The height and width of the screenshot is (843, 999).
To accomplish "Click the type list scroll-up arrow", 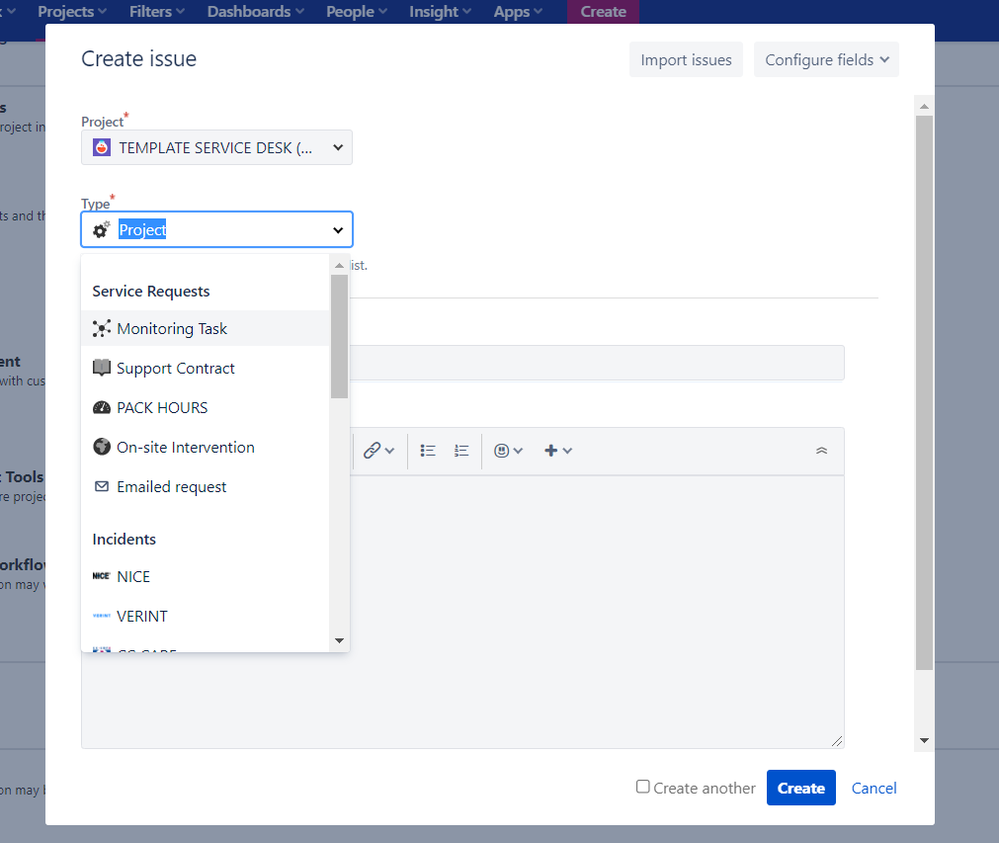I will pos(340,265).
